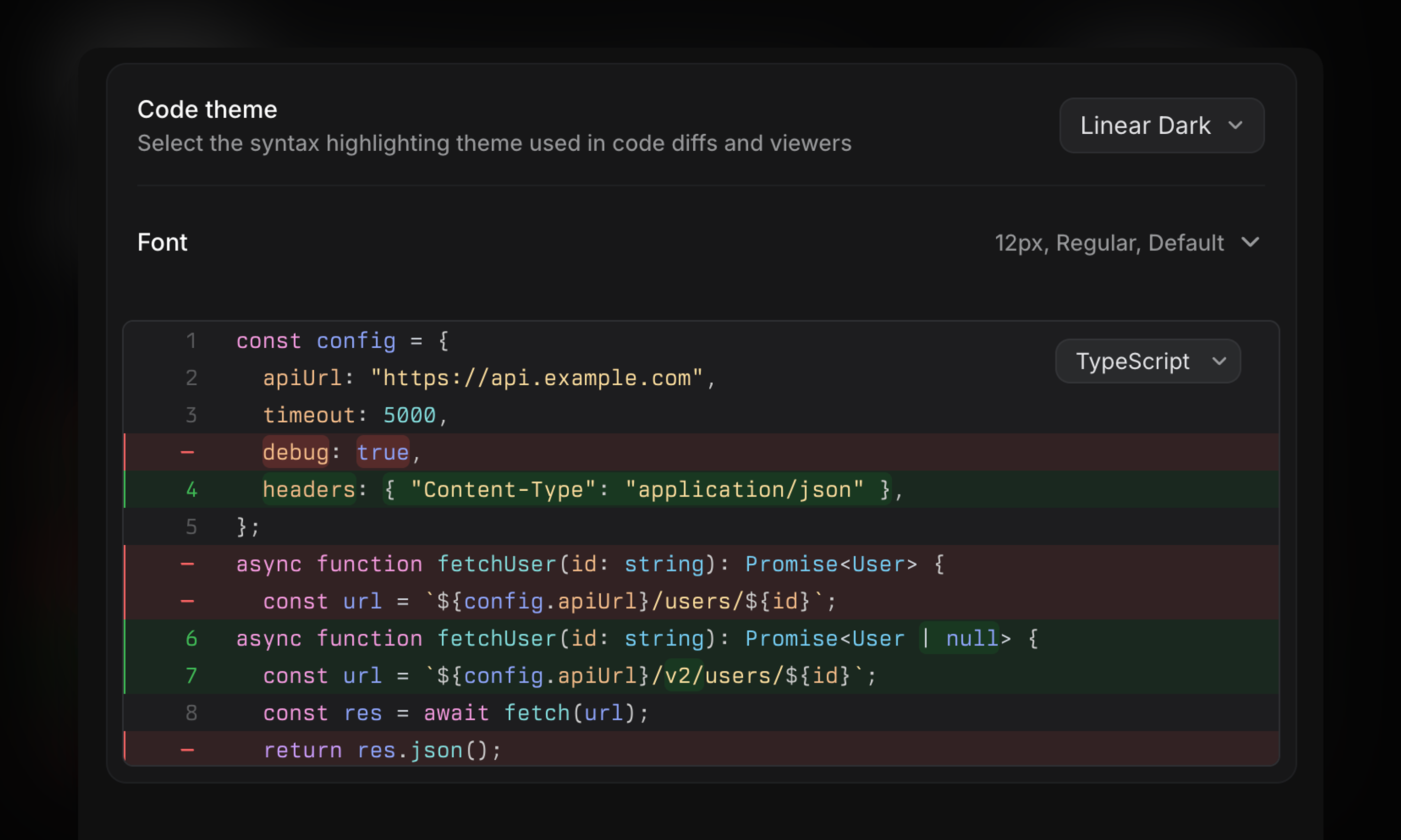Image resolution: width=1401 pixels, height=840 pixels.
Task: Click the theme description starting "Select the syntax highlighting"
Action: 494,143
